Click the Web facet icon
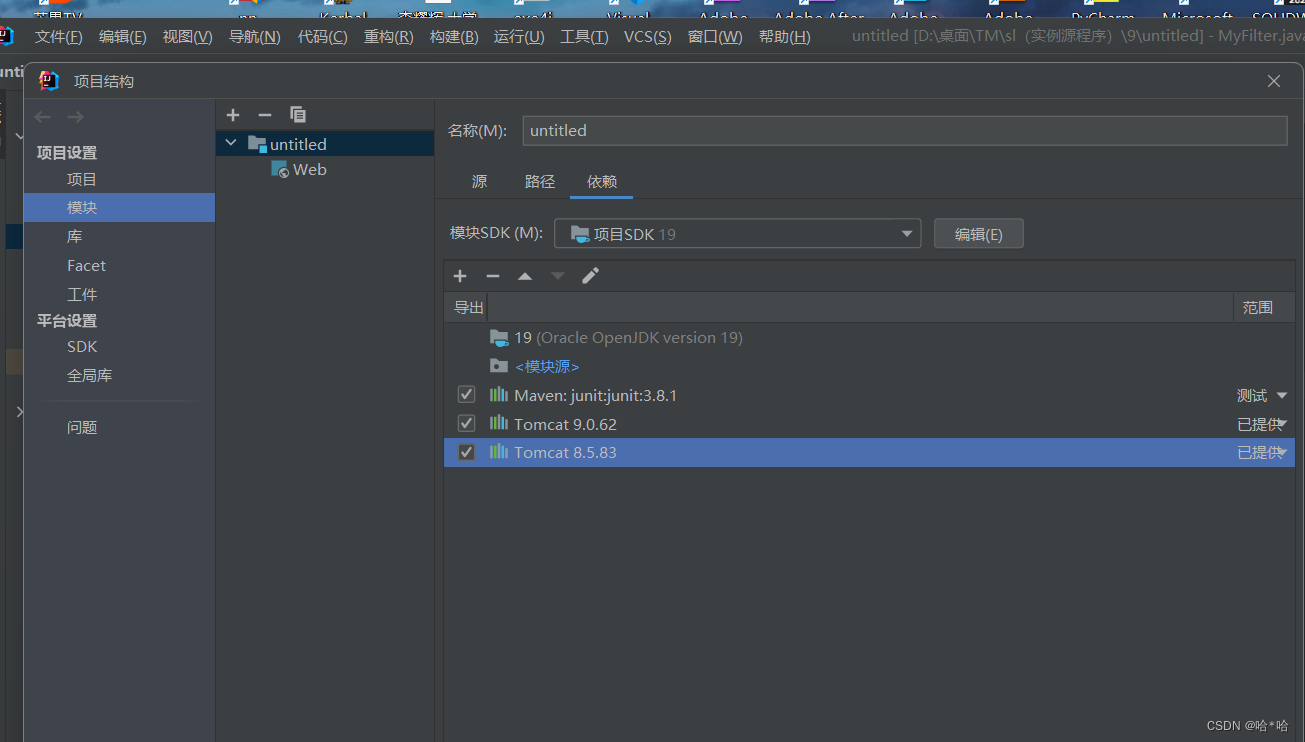1305x742 pixels. (x=280, y=170)
